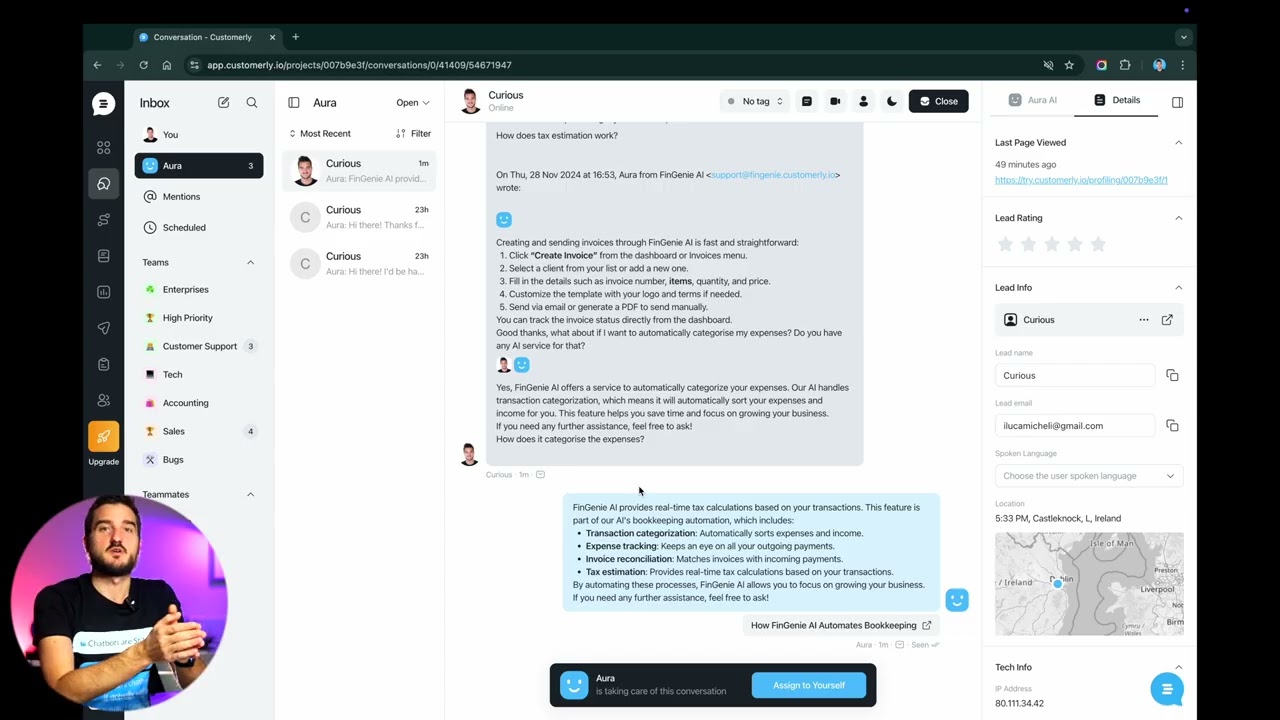The height and width of the screenshot is (720, 1280).
Task: Open the floating chat widget bubble
Action: [1167, 689]
